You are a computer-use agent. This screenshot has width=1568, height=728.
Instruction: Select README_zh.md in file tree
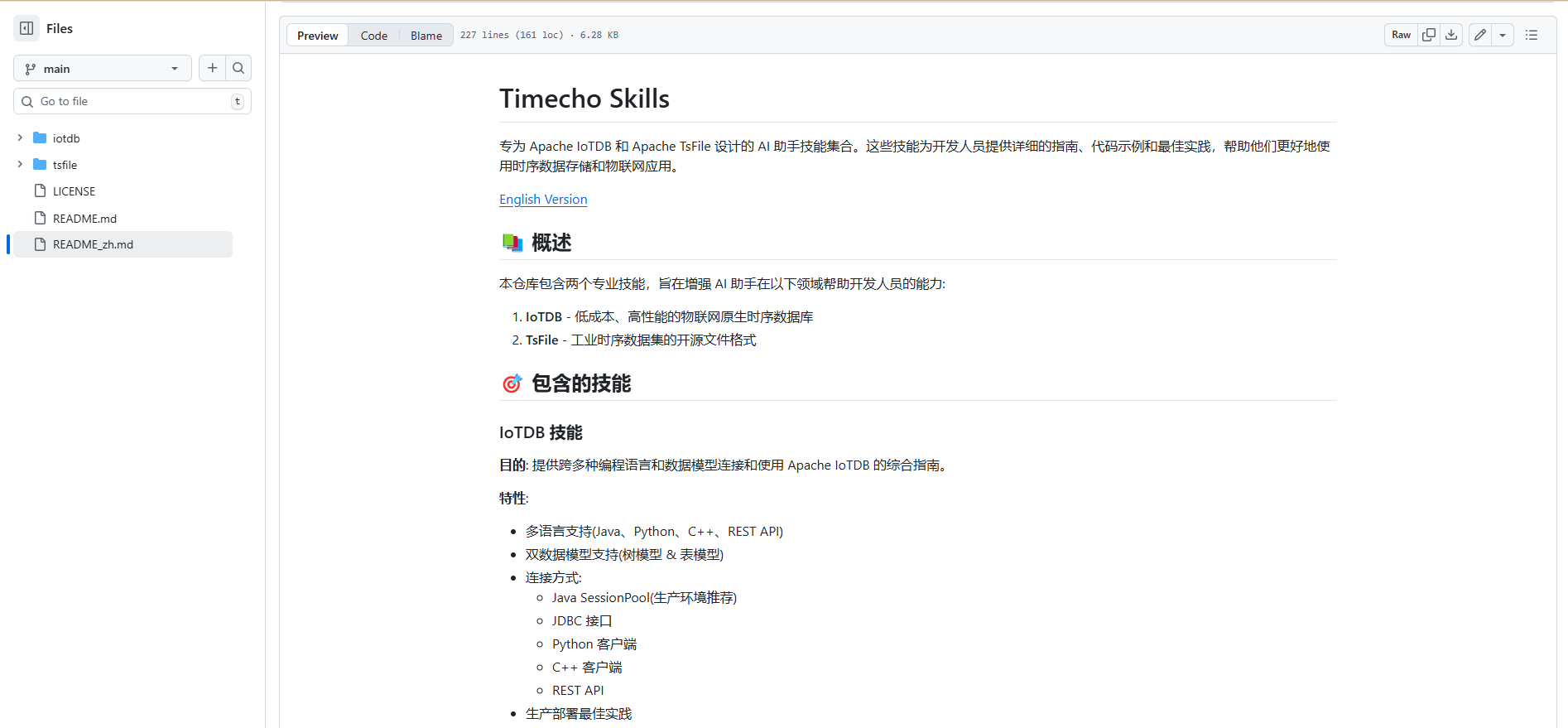(x=123, y=244)
